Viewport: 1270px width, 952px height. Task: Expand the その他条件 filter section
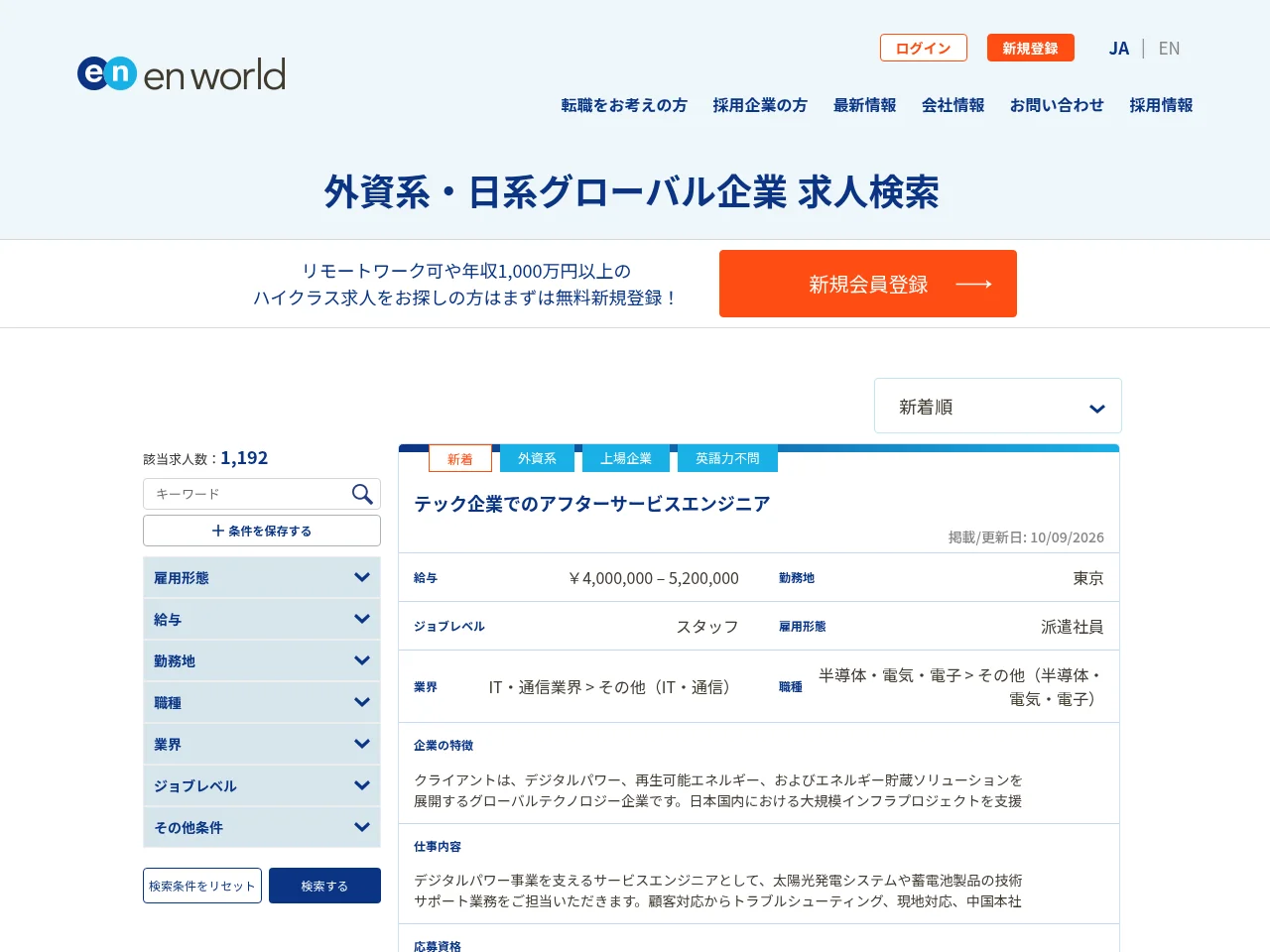(262, 827)
